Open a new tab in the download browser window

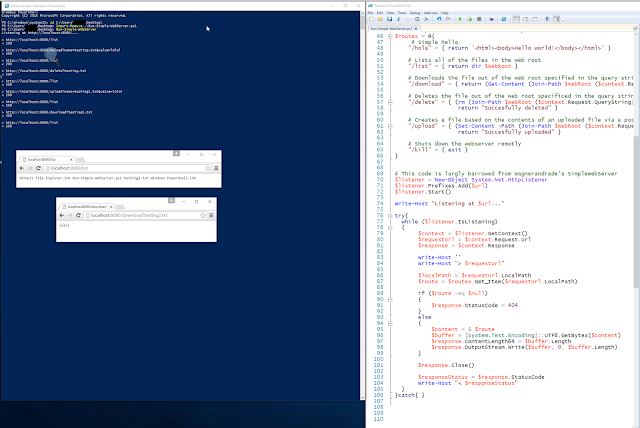tap(120, 207)
